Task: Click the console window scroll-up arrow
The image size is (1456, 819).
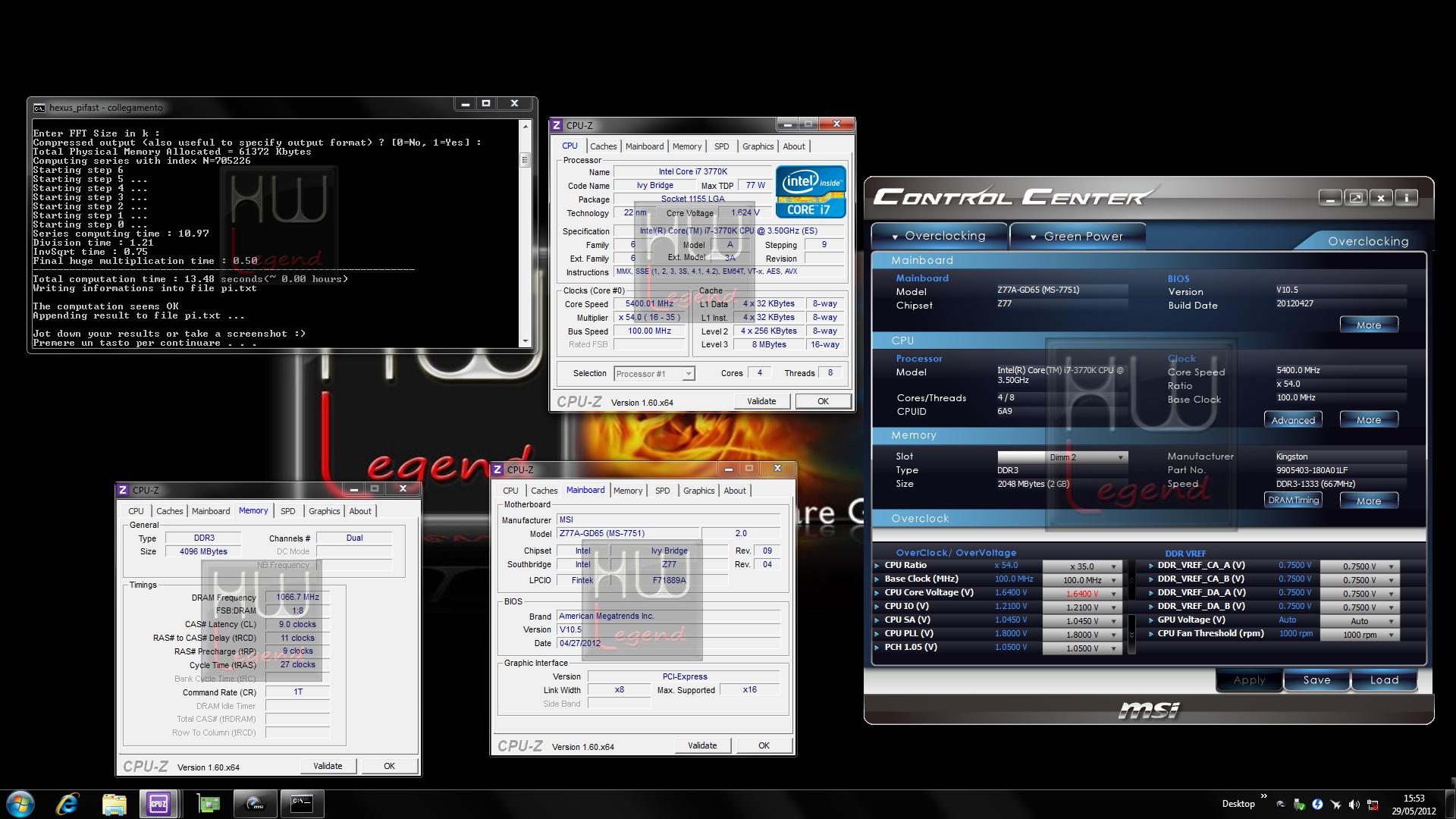Action: coord(525,126)
